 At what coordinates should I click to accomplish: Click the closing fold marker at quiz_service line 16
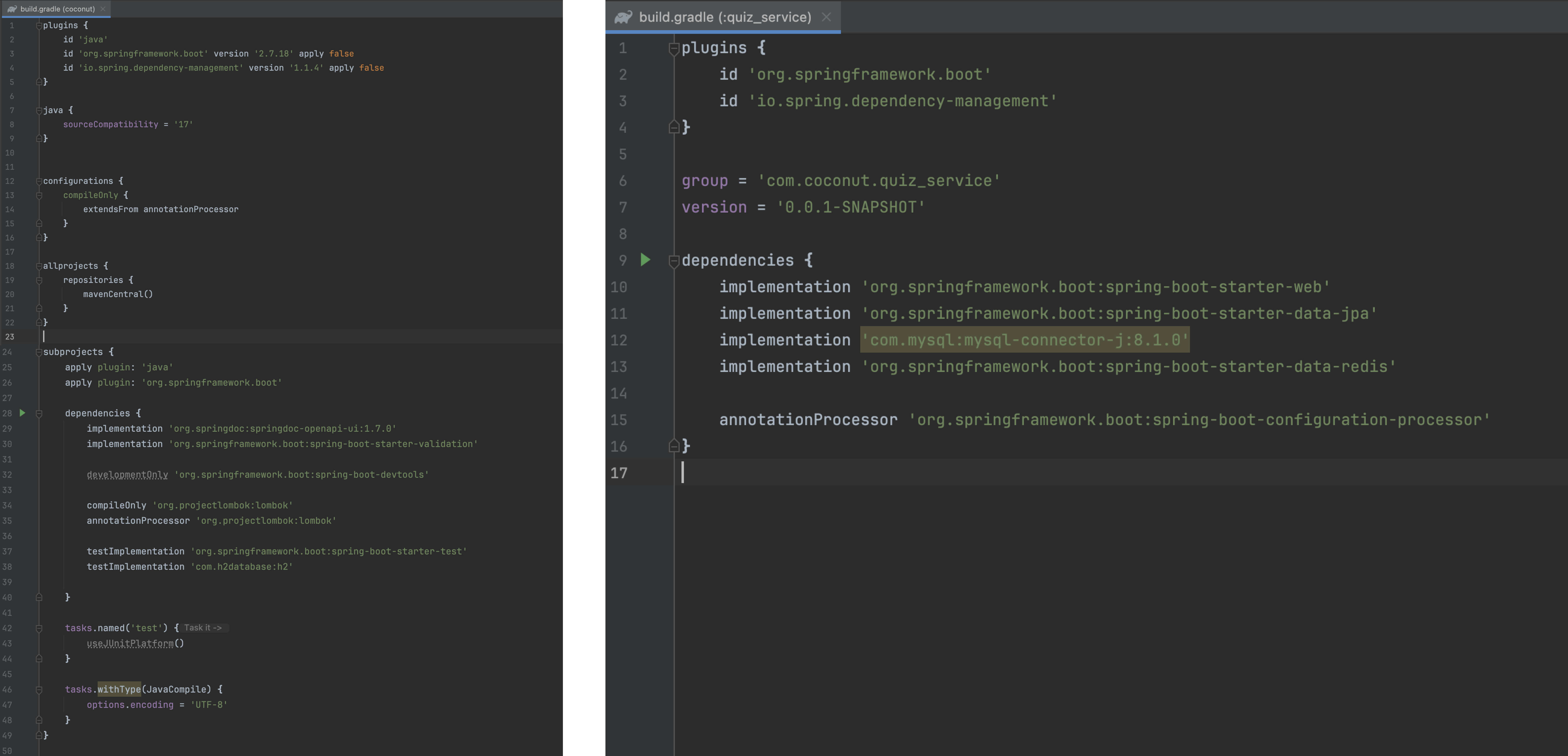pos(674,446)
